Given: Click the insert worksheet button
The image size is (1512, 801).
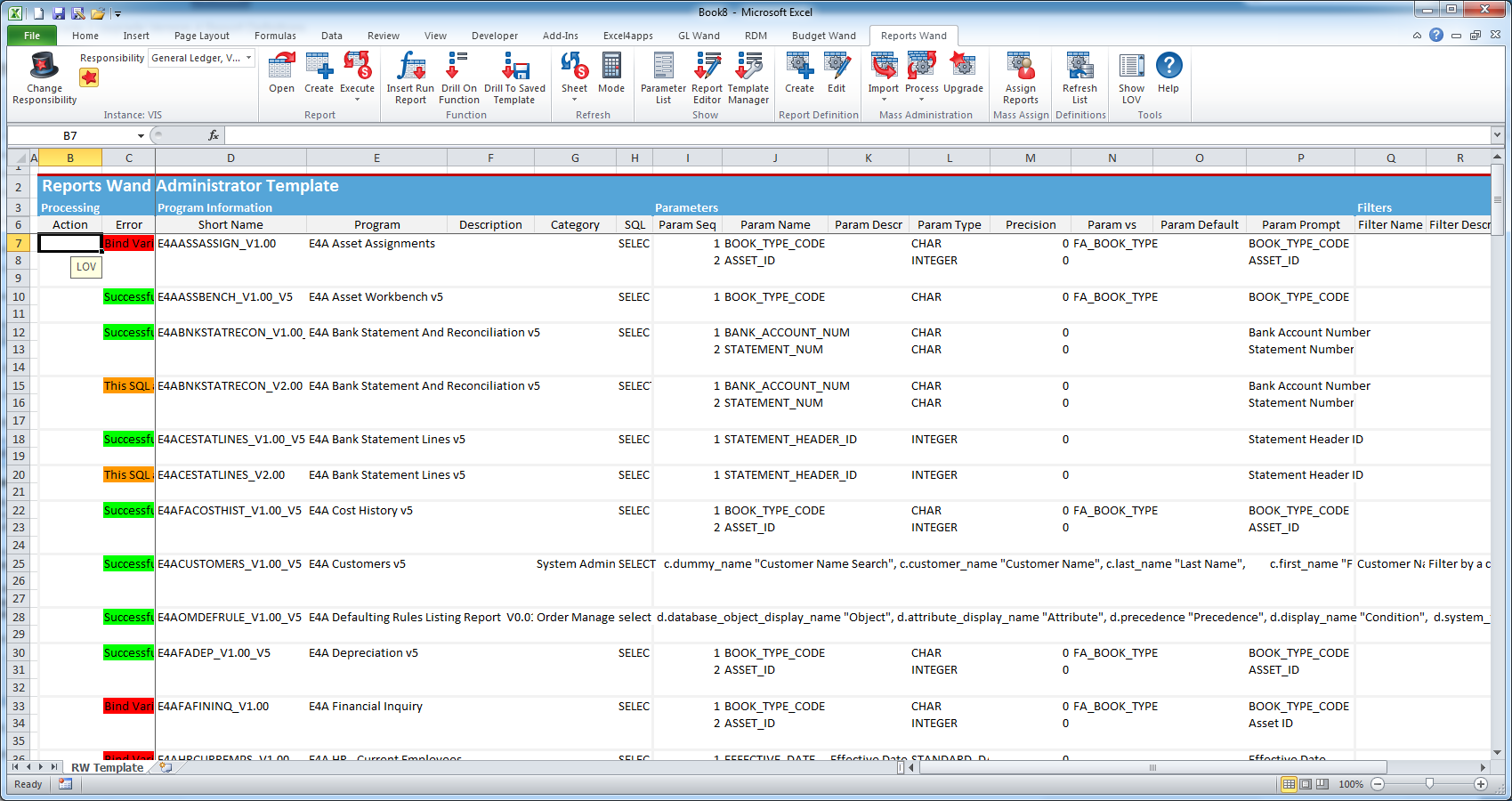Looking at the screenshot, I should [166, 766].
